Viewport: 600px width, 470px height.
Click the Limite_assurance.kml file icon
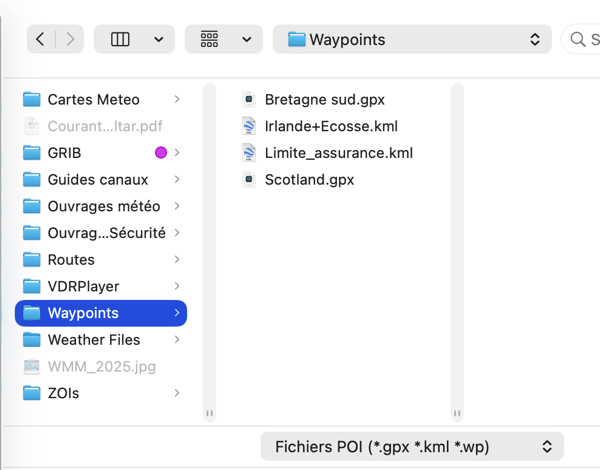[249, 153]
